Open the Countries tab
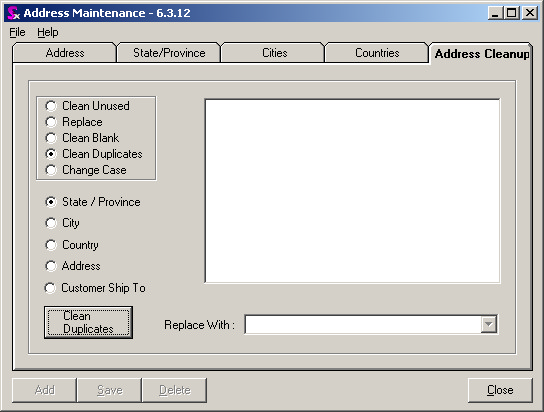This screenshot has height=412, width=544. [x=377, y=53]
